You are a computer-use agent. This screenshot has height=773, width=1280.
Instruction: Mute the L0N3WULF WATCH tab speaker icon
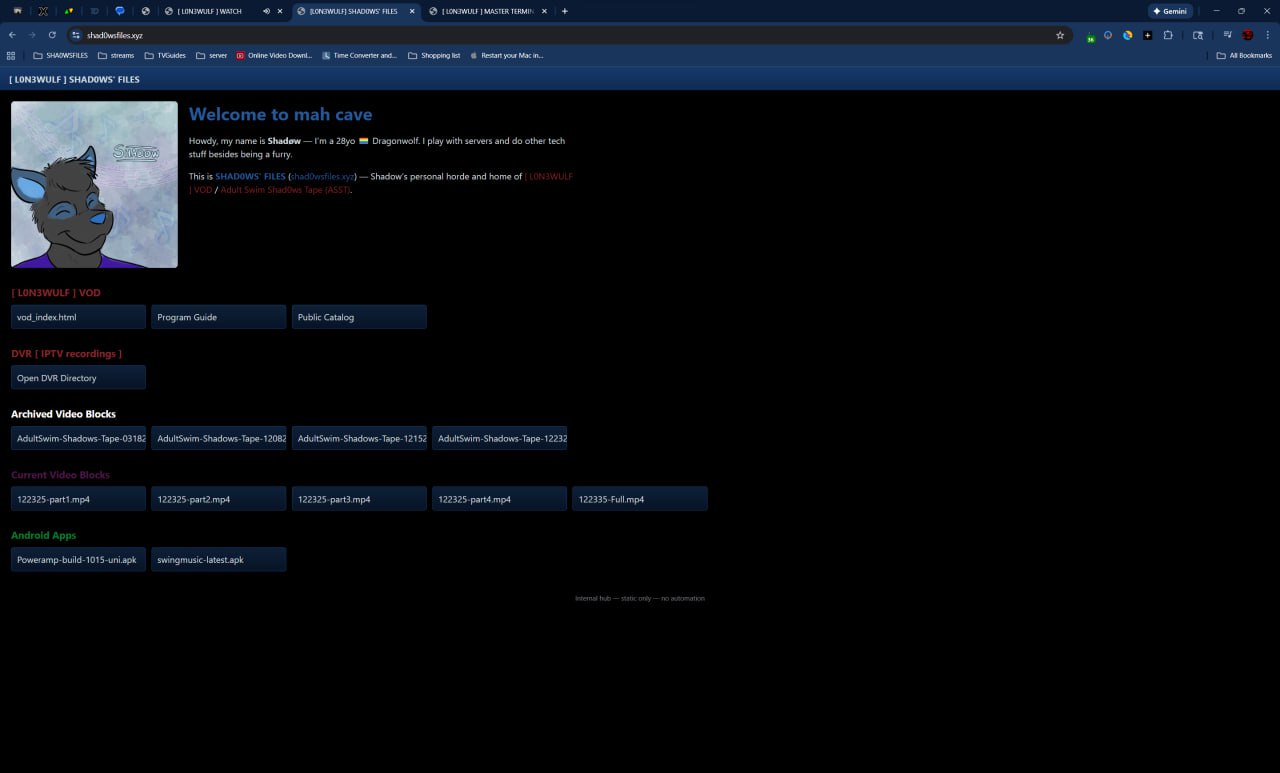tap(266, 11)
